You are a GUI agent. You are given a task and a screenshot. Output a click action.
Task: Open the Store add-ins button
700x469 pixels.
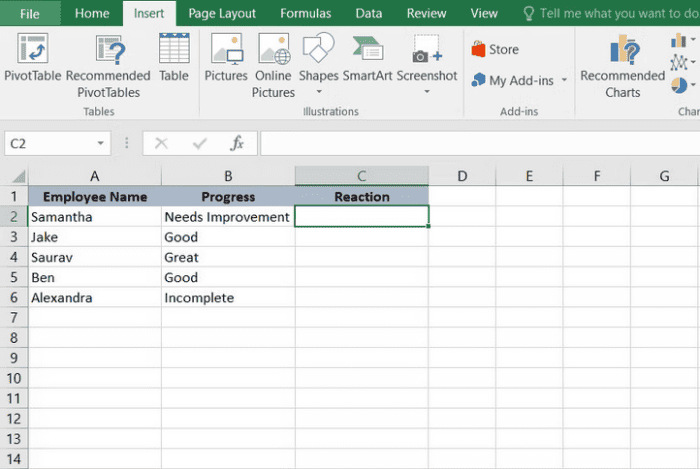[495, 49]
